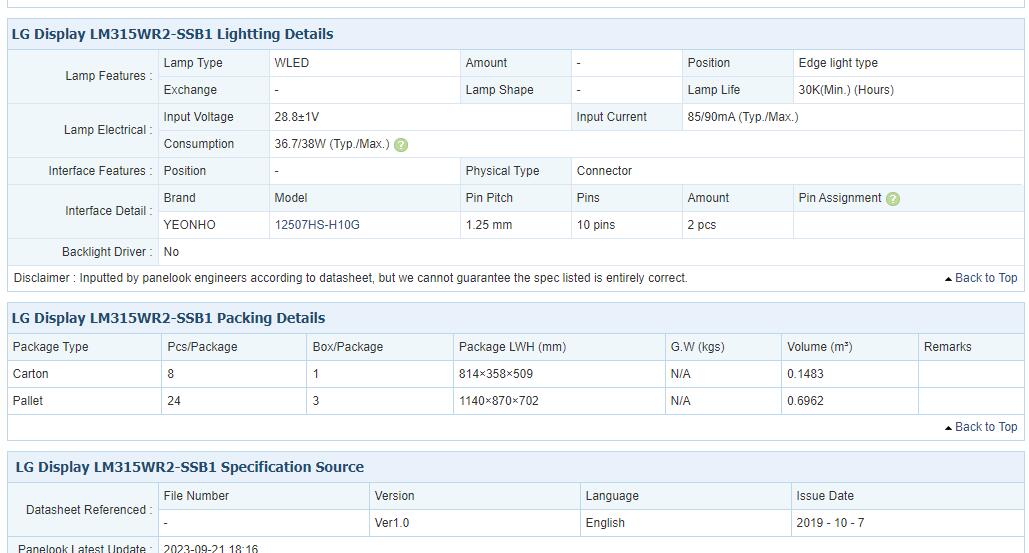Click the help icon next to Consumption value
The image size is (1029, 553).
[x=401, y=145]
